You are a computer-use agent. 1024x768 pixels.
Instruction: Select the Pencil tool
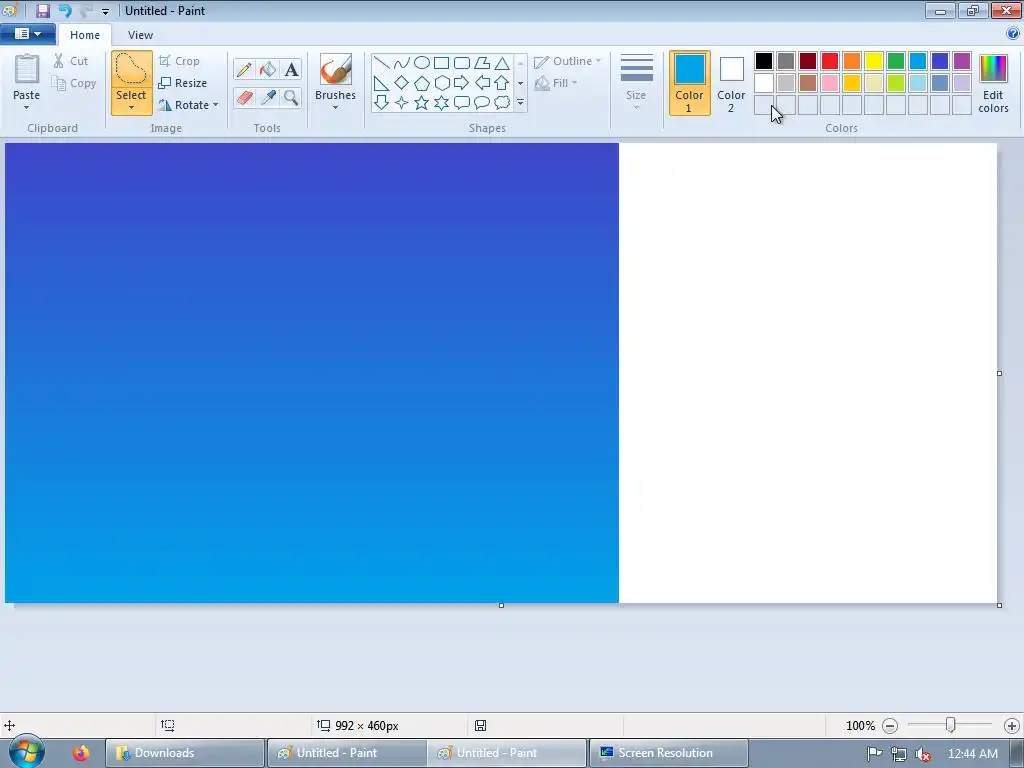click(244, 69)
